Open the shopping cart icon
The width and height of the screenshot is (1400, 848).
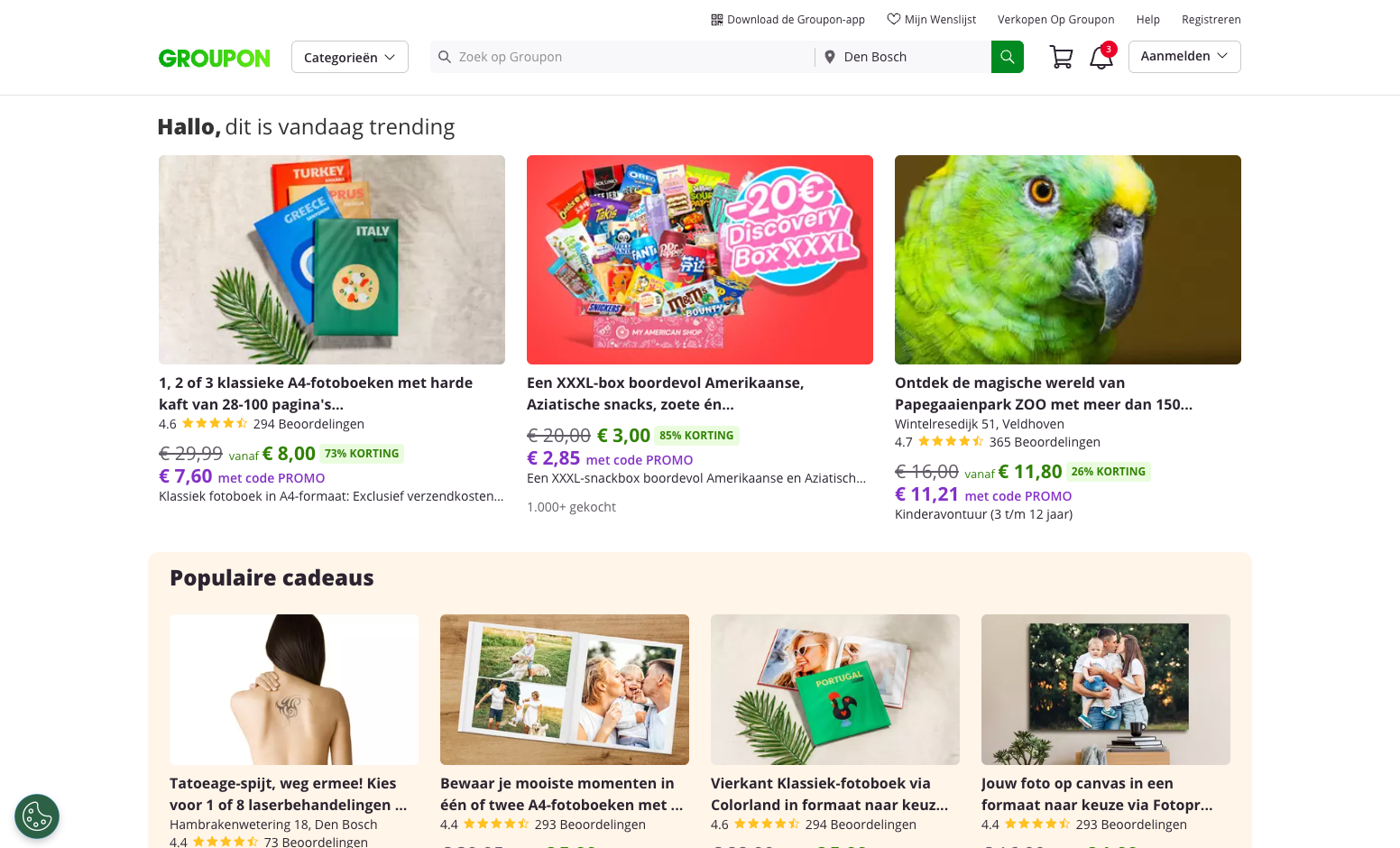1061,57
